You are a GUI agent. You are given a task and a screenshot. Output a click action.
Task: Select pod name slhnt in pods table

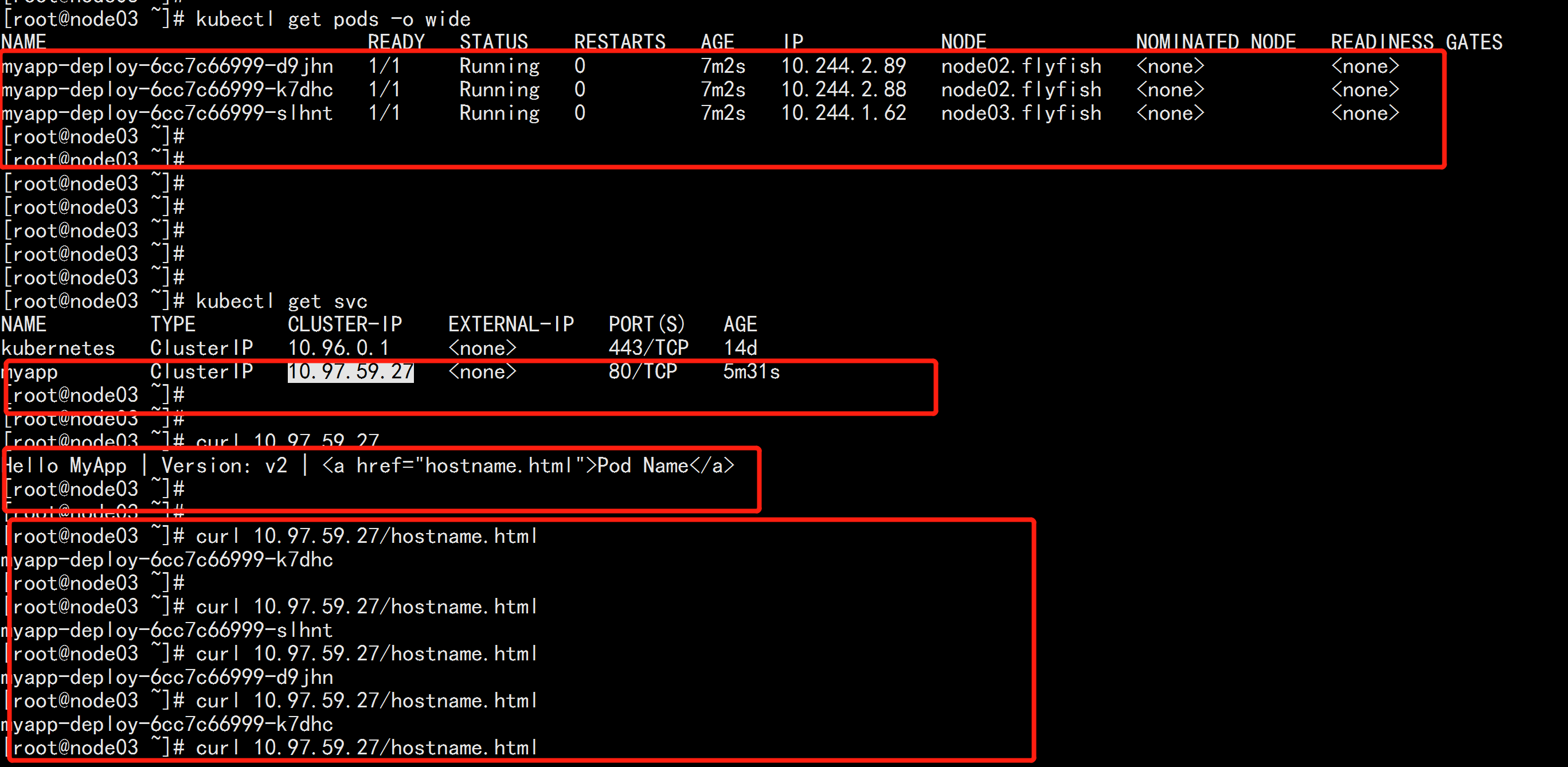pos(167,114)
